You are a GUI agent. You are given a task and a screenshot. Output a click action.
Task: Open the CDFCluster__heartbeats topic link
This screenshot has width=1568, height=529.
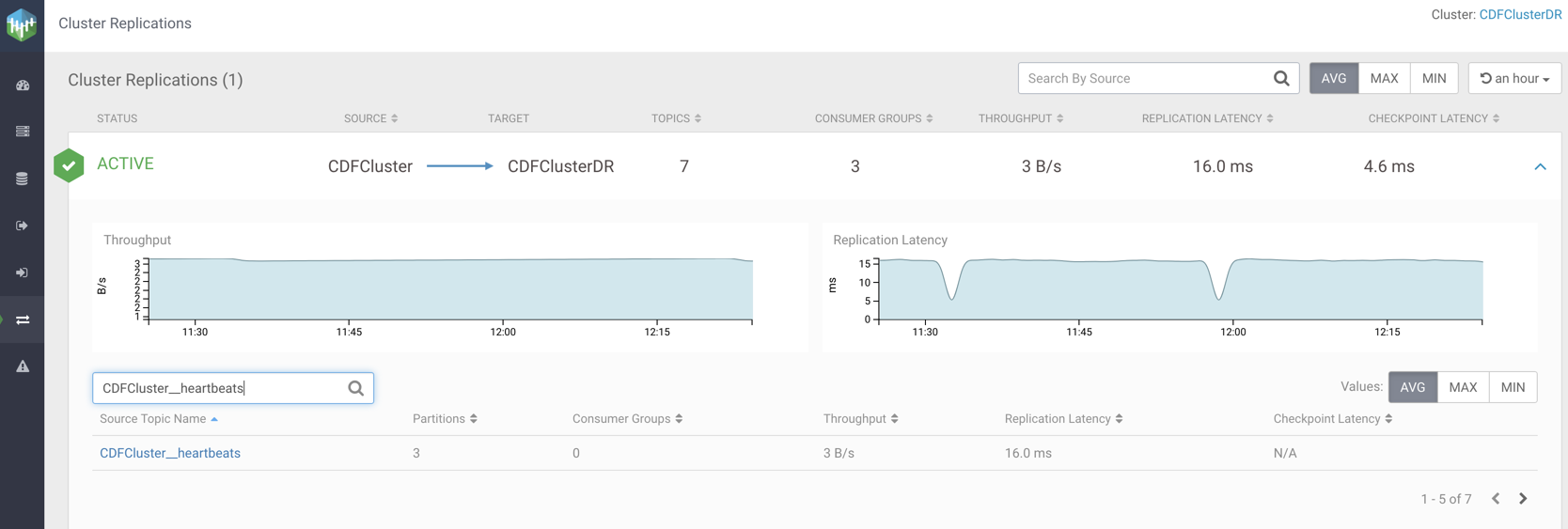coord(170,453)
